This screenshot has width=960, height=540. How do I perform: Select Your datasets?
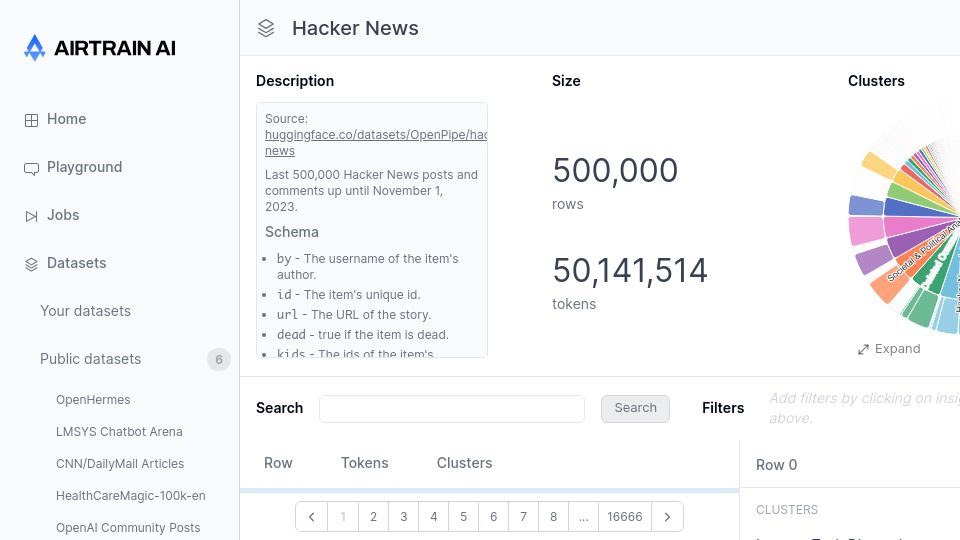click(x=86, y=311)
